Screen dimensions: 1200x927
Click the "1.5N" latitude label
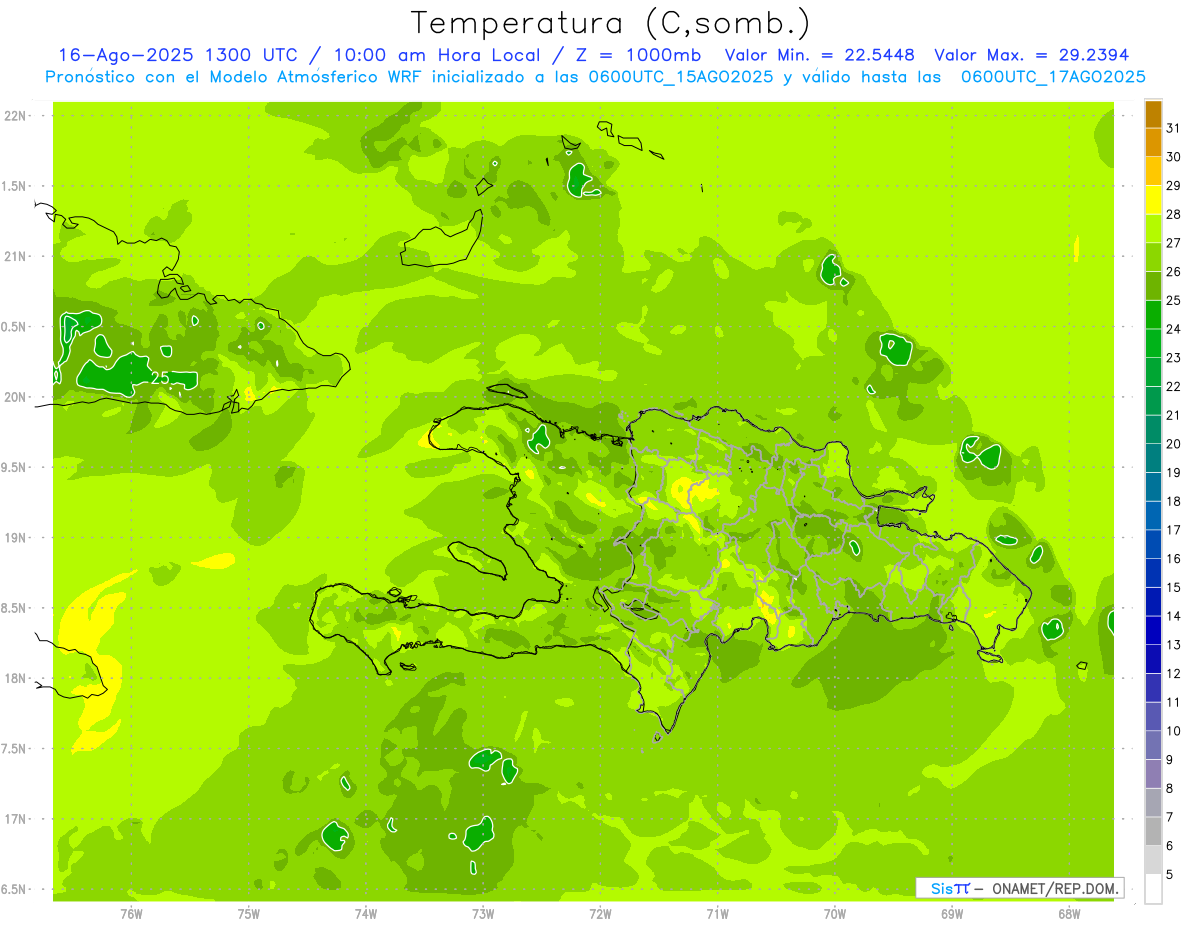[x=14, y=186]
